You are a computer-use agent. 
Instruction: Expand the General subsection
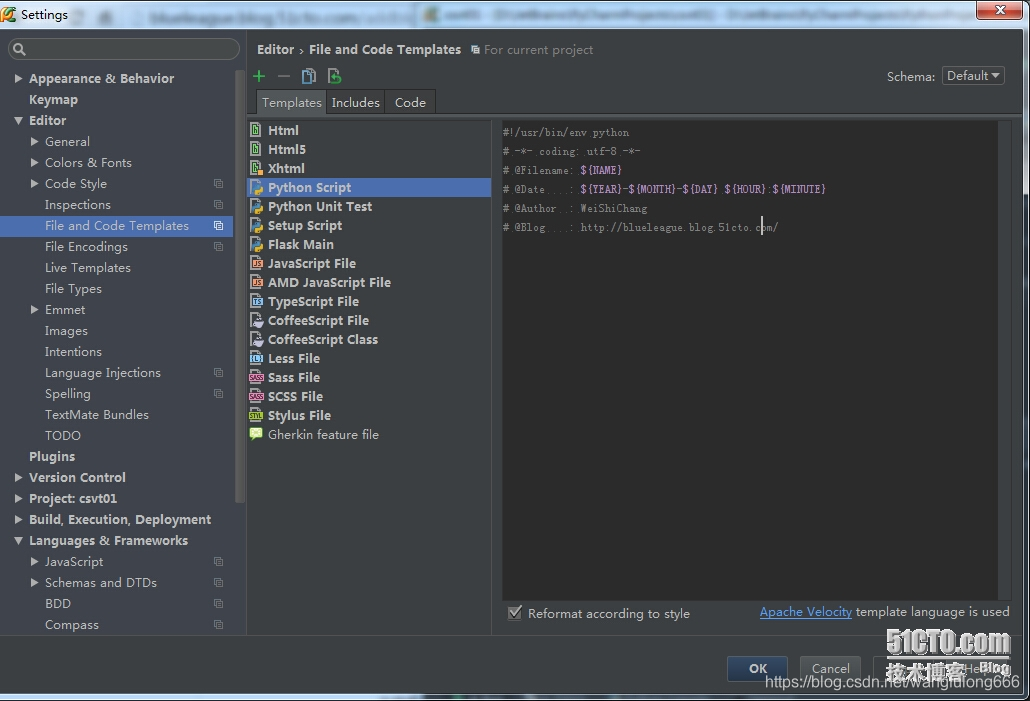[34, 141]
